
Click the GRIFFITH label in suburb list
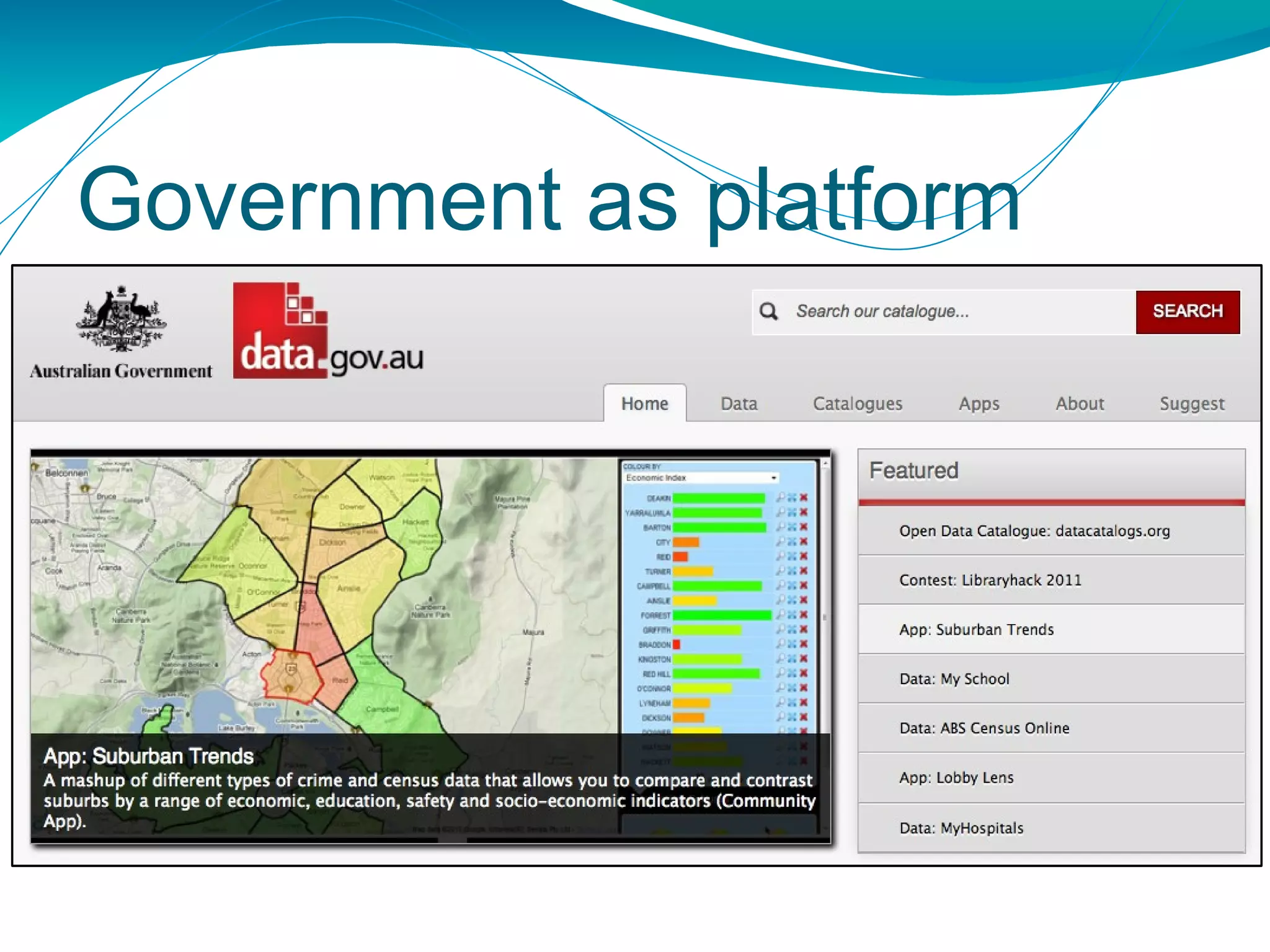click(657, 630)
